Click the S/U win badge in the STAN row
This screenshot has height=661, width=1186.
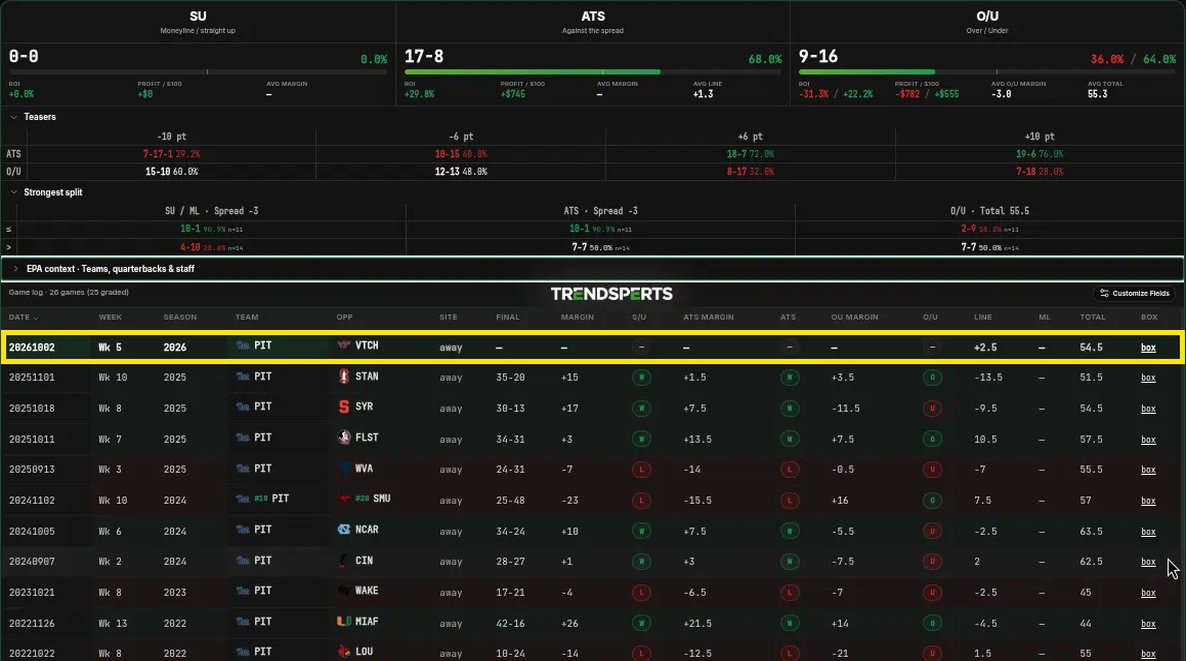(x=641, y=377)
